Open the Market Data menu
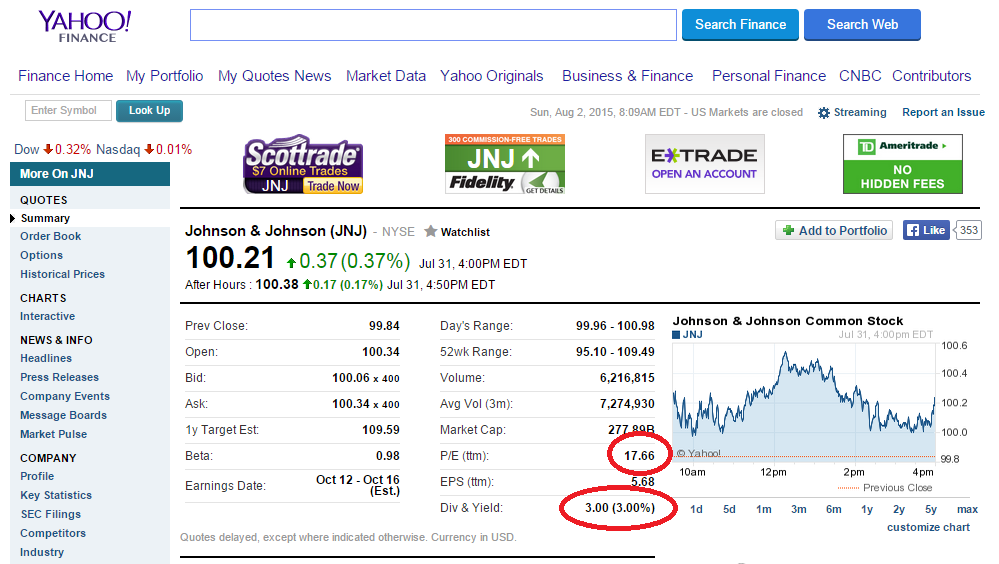This screenshot has width=999, height=564. 386,76
